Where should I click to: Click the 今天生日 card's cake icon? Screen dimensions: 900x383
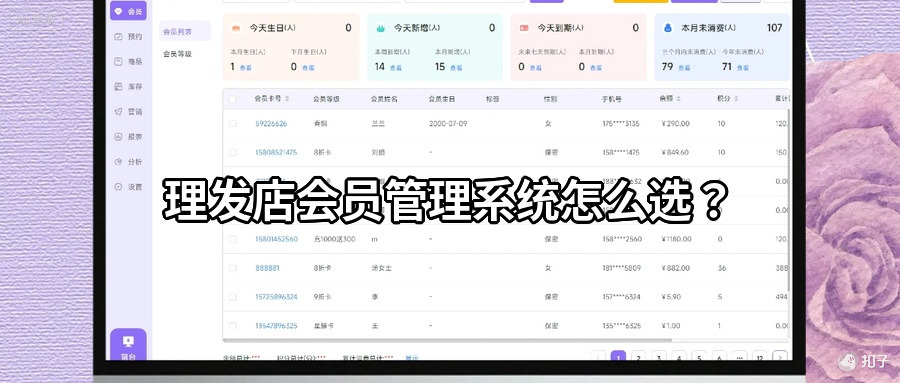coord(236,28)
